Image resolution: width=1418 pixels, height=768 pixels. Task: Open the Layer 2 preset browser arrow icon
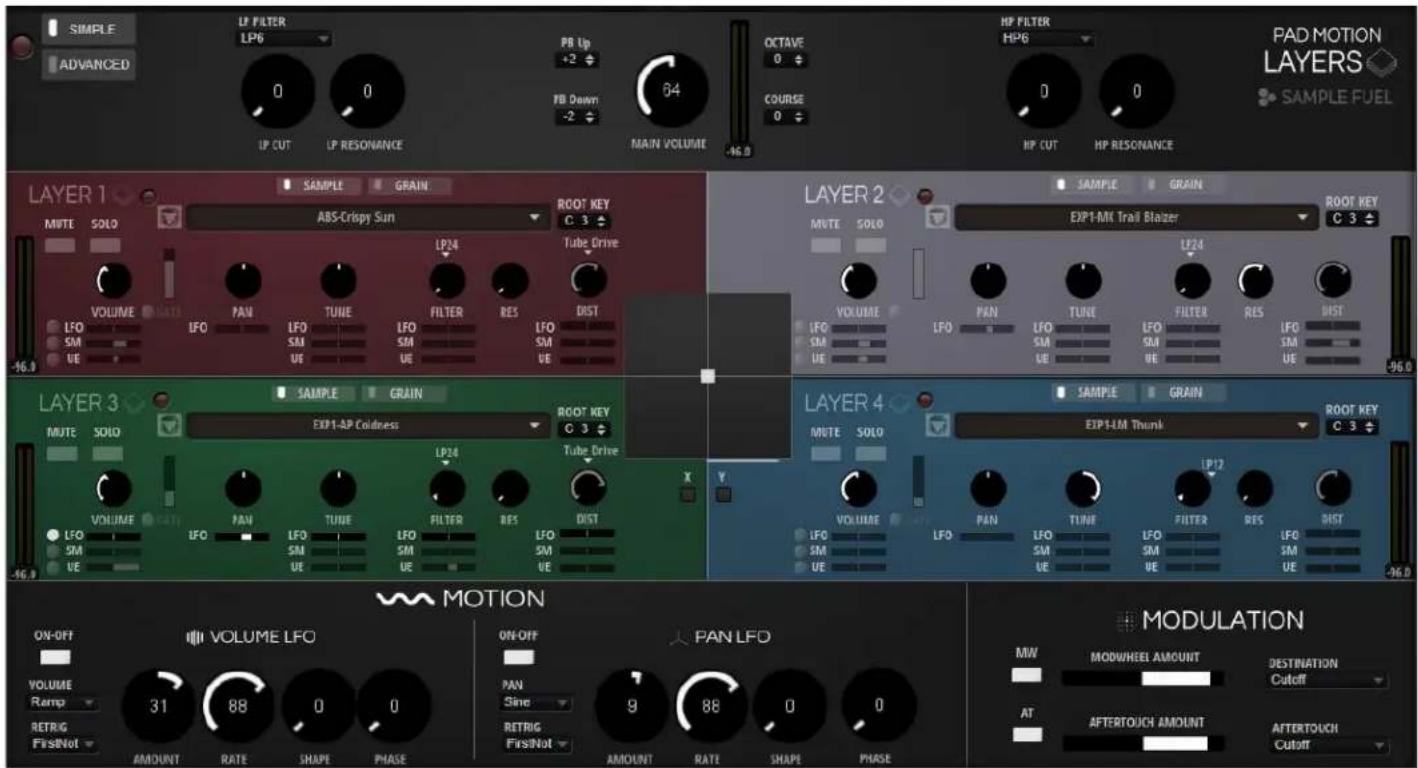pos(937,217)
